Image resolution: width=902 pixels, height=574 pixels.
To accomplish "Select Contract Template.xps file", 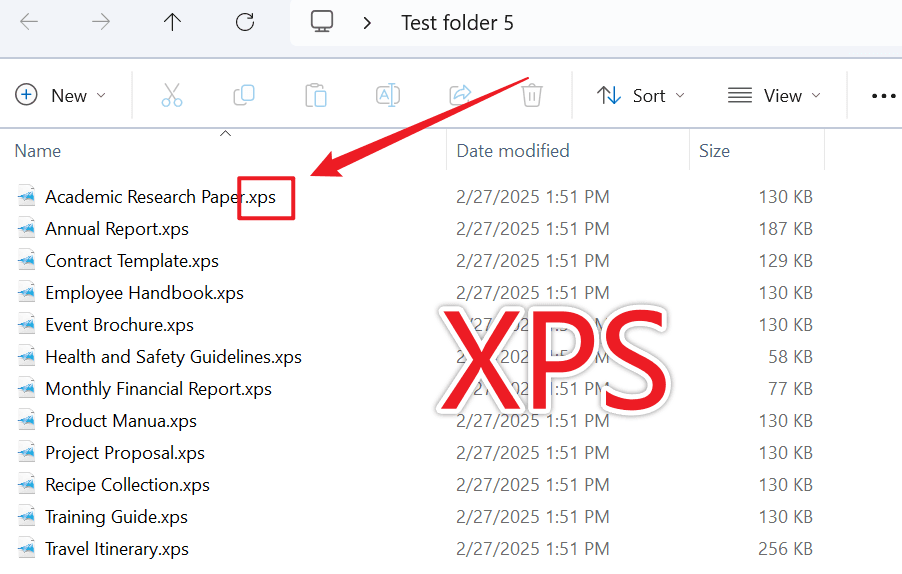I will tap(132, 261).
